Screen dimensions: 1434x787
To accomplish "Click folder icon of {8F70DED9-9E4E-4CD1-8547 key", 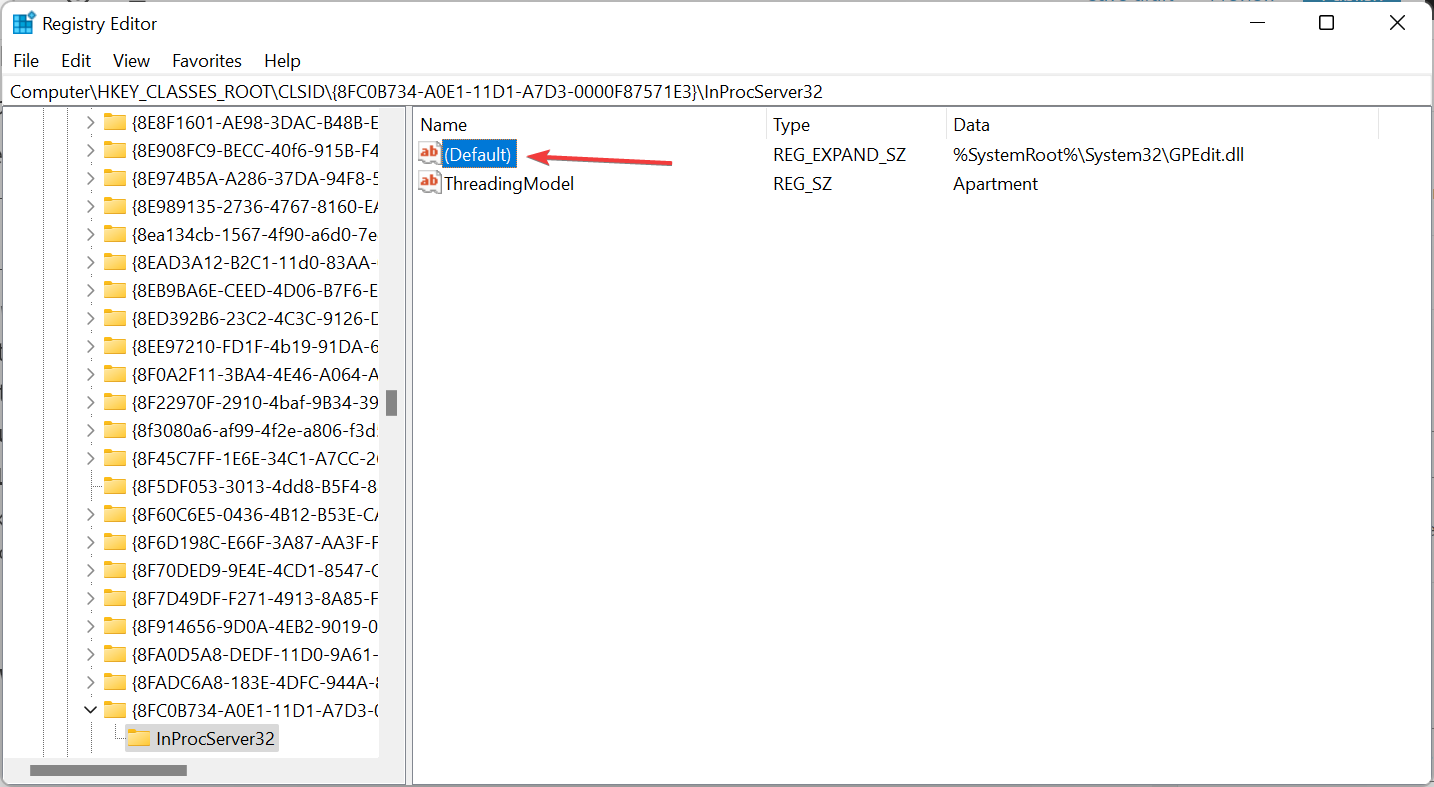I will pos(114,571).
